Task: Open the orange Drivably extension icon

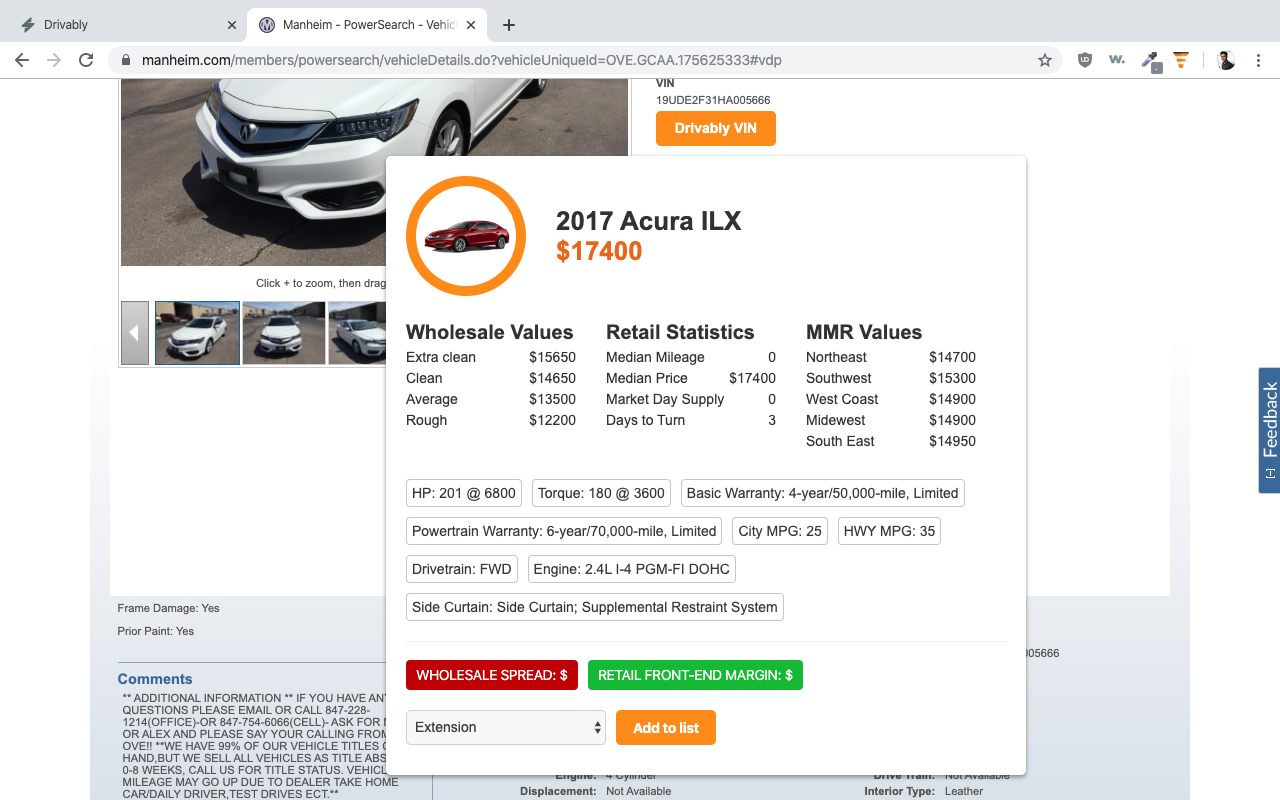Action: point(1181,60)
